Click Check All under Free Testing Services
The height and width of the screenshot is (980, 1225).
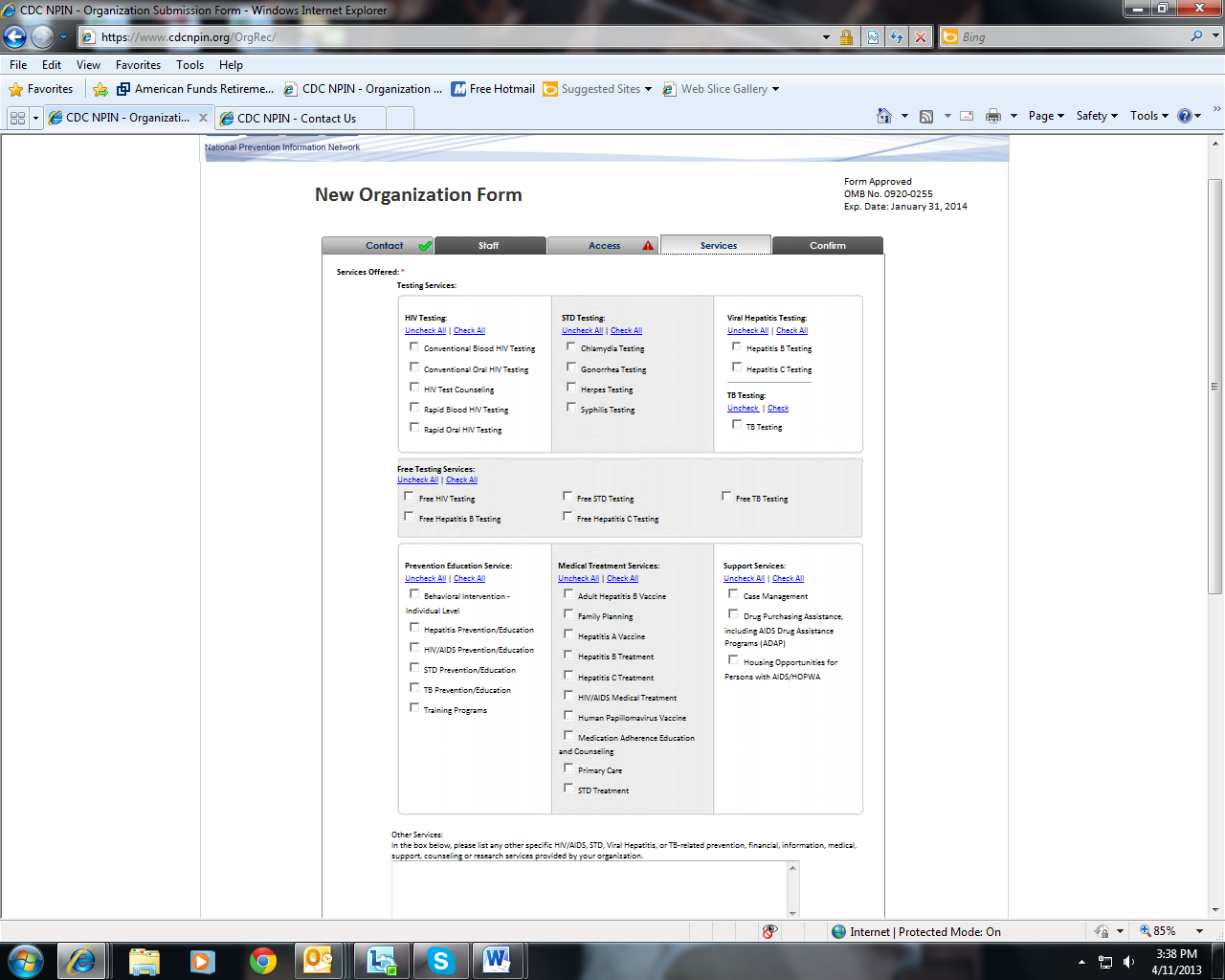tap(461, 479)
